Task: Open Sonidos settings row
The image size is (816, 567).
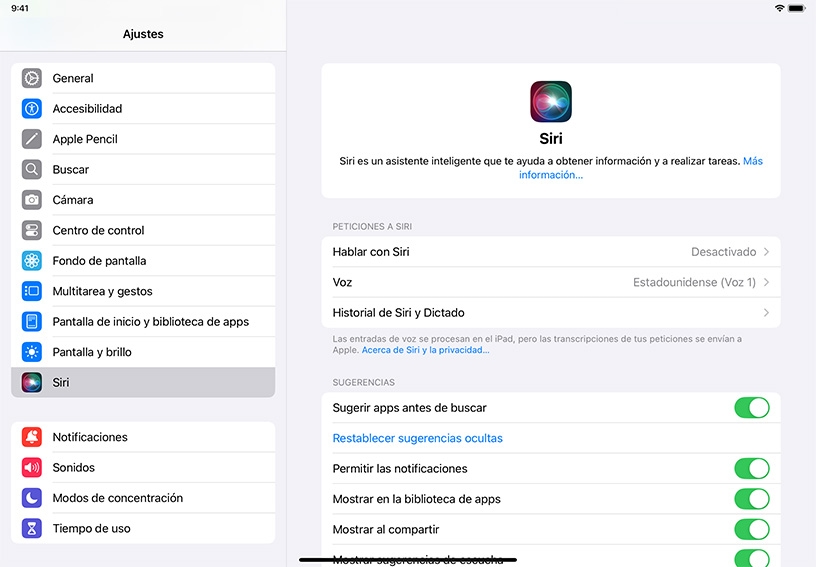Action: coord(143,468)
